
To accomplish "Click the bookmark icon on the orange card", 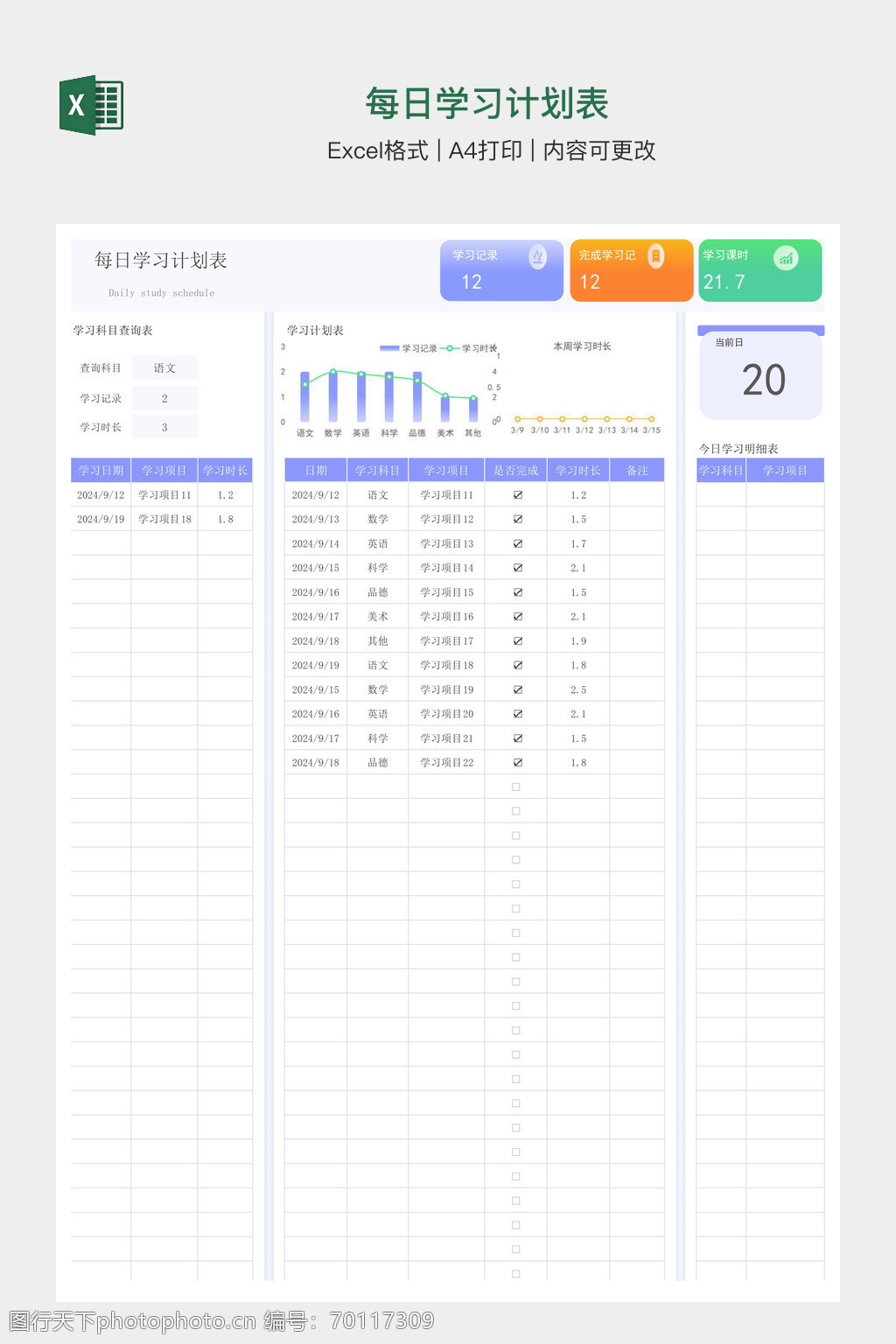I will click(655, 255).
